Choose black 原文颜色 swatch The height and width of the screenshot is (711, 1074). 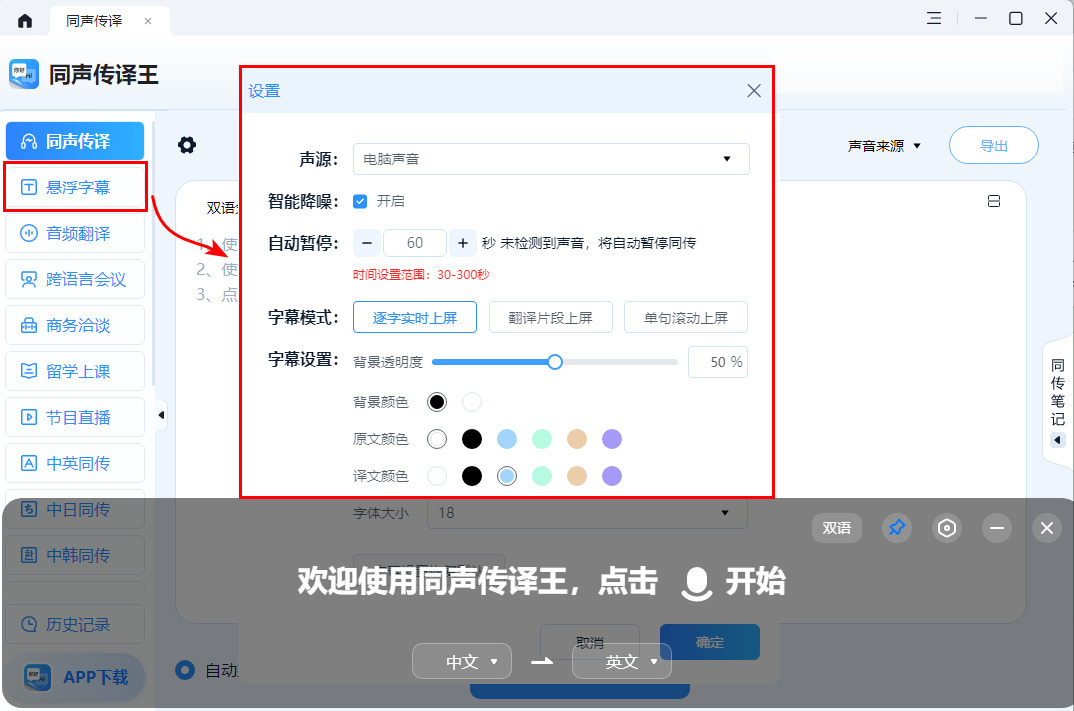coord(472,439)
